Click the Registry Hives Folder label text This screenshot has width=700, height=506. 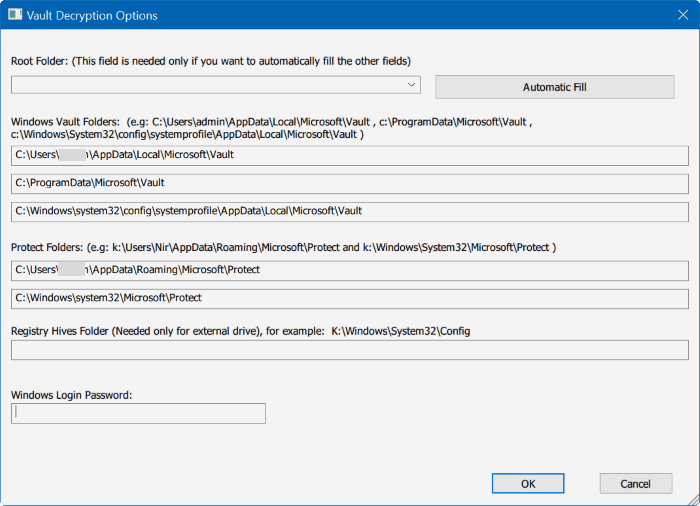click(240, 331)
